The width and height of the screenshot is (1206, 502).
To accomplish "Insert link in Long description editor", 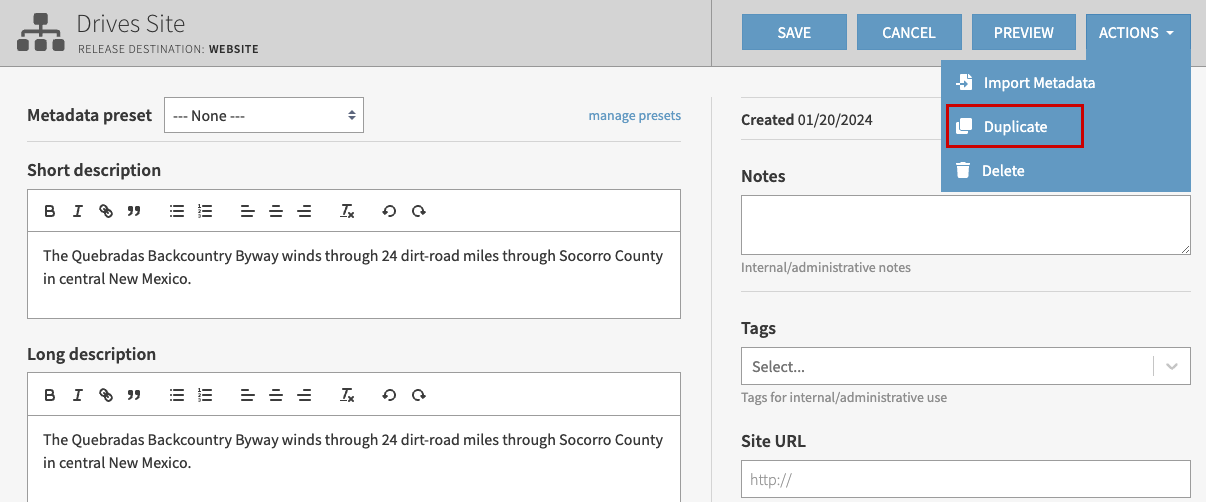I will pos(105,395).
